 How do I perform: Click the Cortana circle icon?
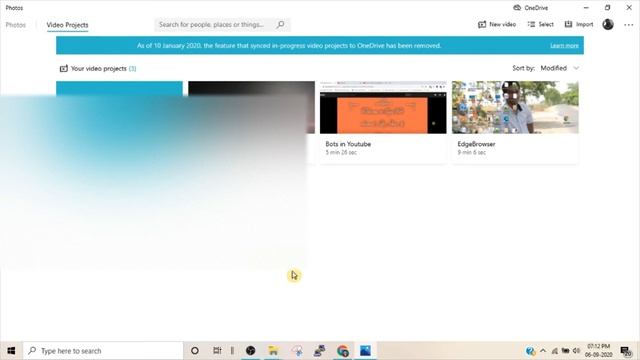click(x=195, y=351)
